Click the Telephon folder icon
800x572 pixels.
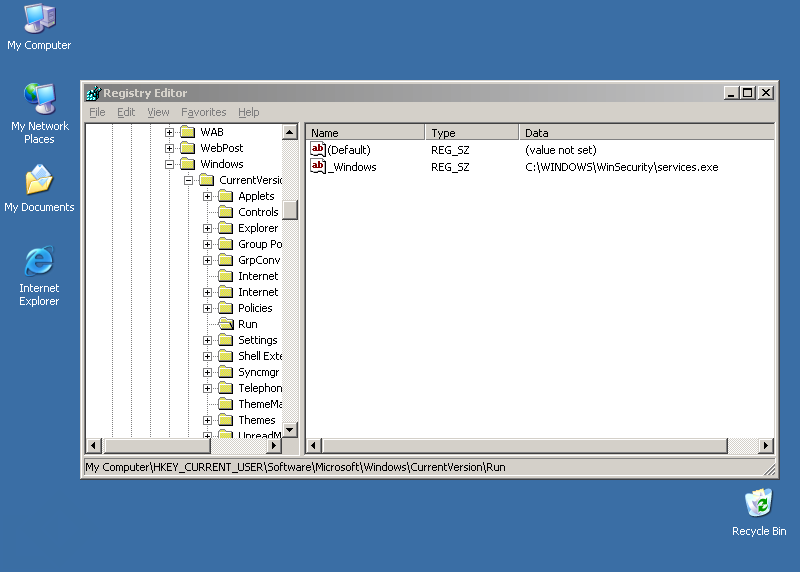pos(226,388)
